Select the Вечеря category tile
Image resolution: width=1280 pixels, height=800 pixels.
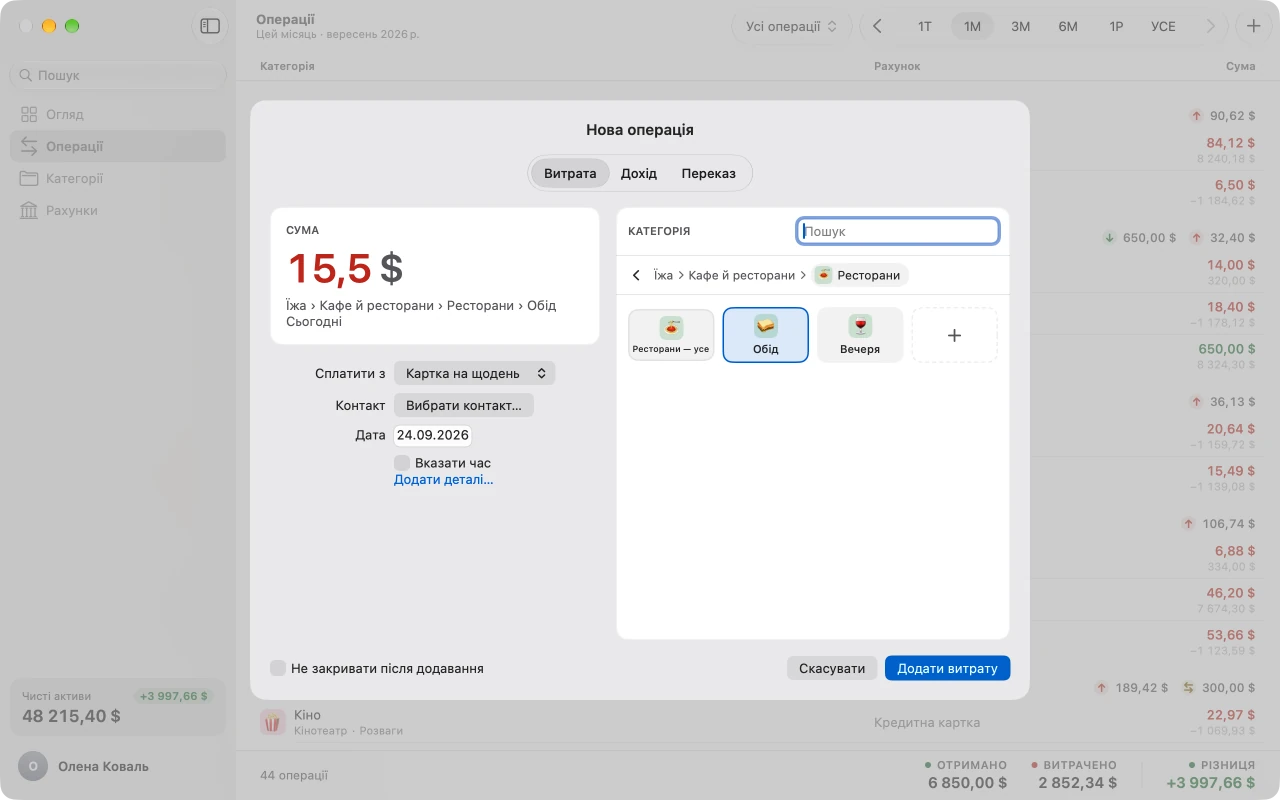point(860,334)
